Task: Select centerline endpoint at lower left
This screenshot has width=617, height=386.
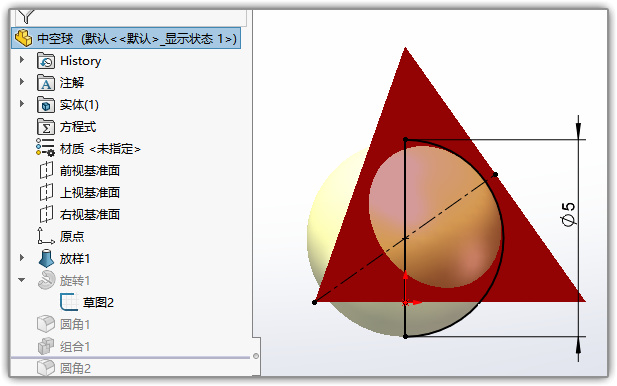Action: (314, 302)
